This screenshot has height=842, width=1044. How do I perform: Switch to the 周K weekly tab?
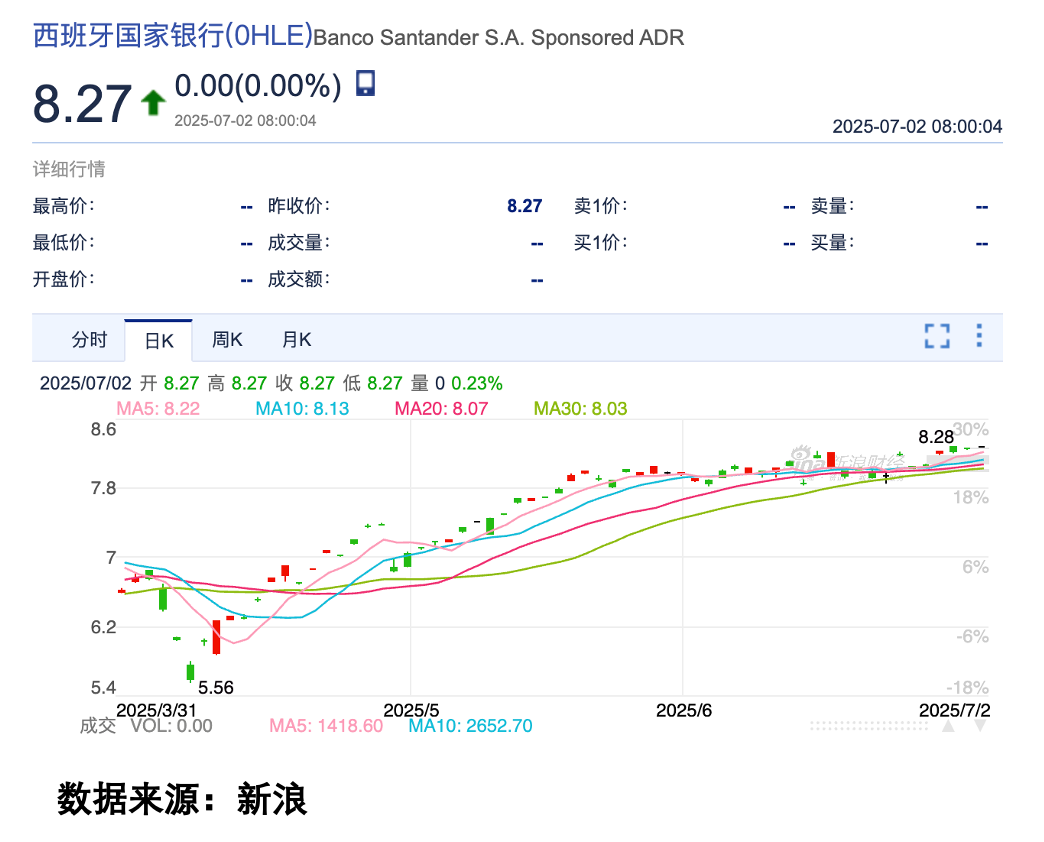227,340
